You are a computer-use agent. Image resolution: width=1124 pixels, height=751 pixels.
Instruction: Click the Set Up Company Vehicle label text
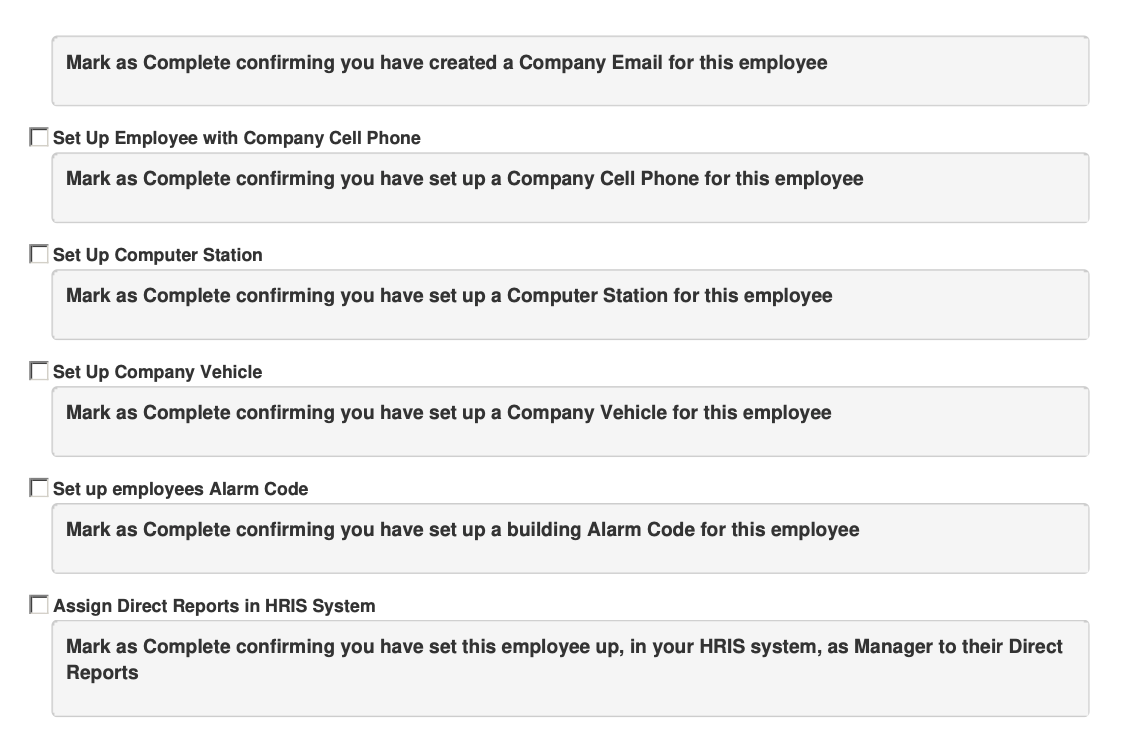click(158, 372)
